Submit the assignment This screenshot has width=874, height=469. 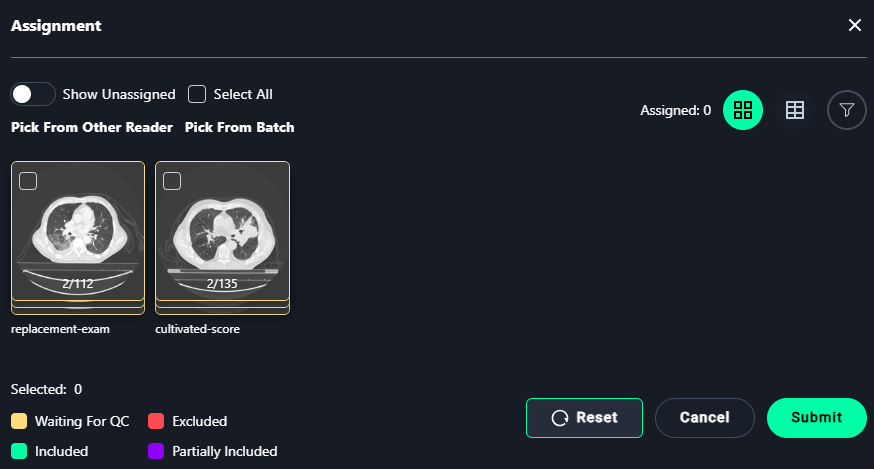[x=817, y=418]
